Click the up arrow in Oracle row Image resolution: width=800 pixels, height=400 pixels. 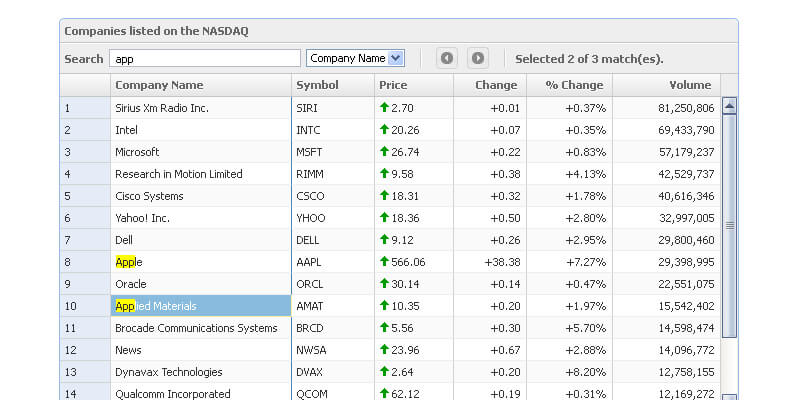pos(384,284)
